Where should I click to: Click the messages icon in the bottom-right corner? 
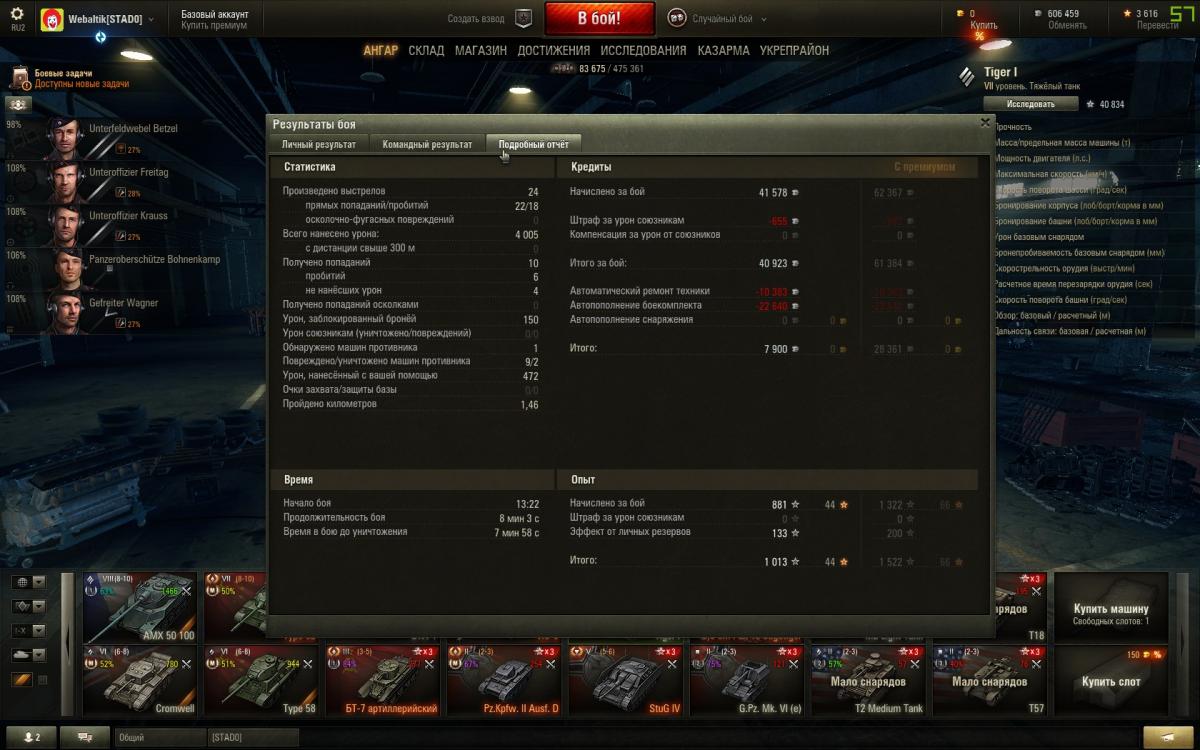pyautogui.click(x=1168, y=737)
